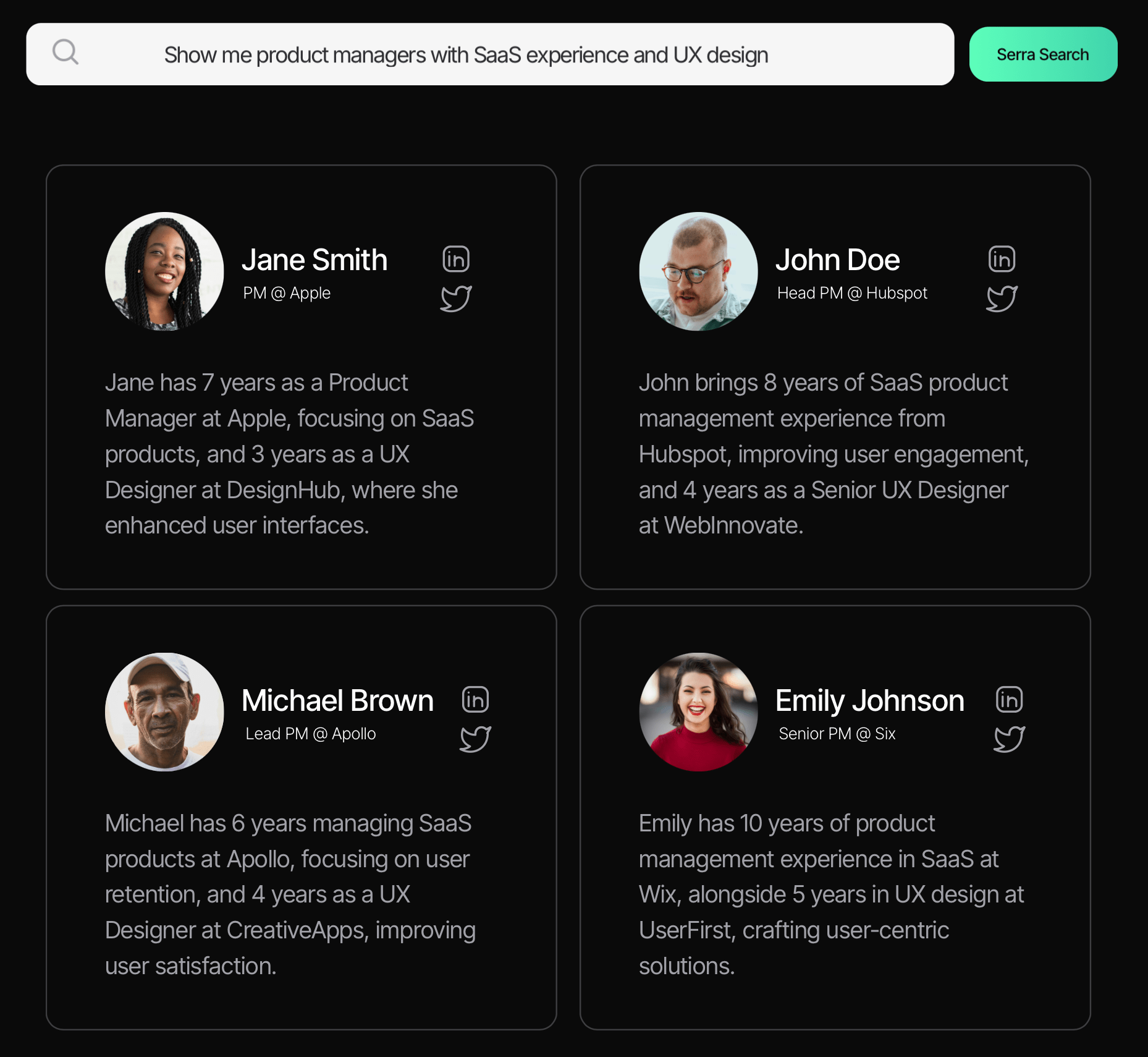Click the 'Senior PM @ Six' title
1148x1057 pixels.
[x=837, y=734]
